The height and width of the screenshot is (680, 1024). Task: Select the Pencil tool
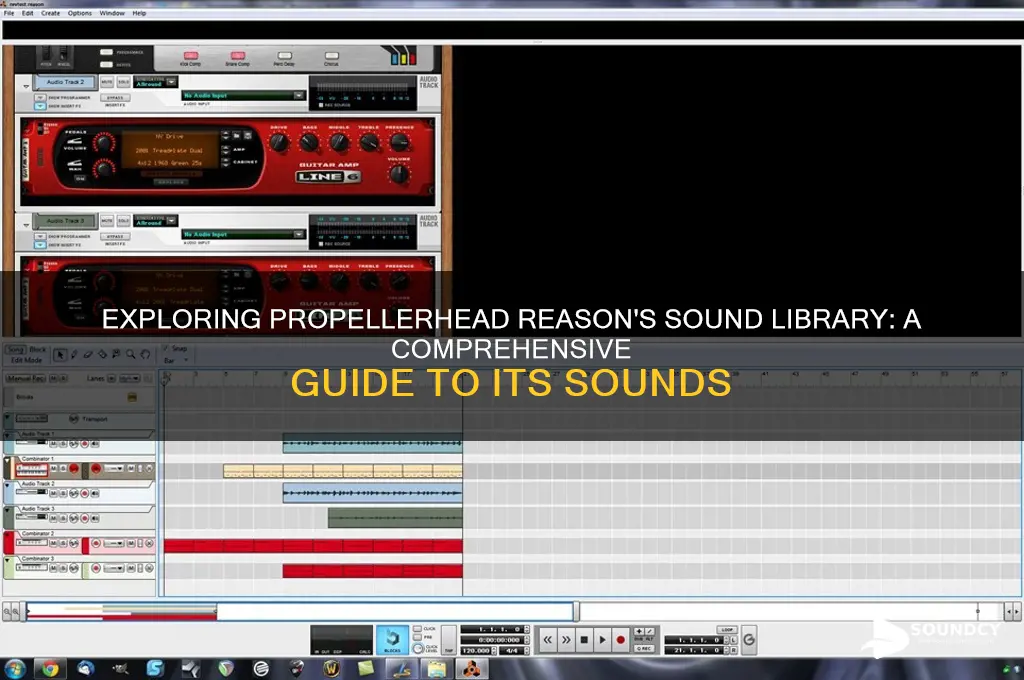pos(74,355)
